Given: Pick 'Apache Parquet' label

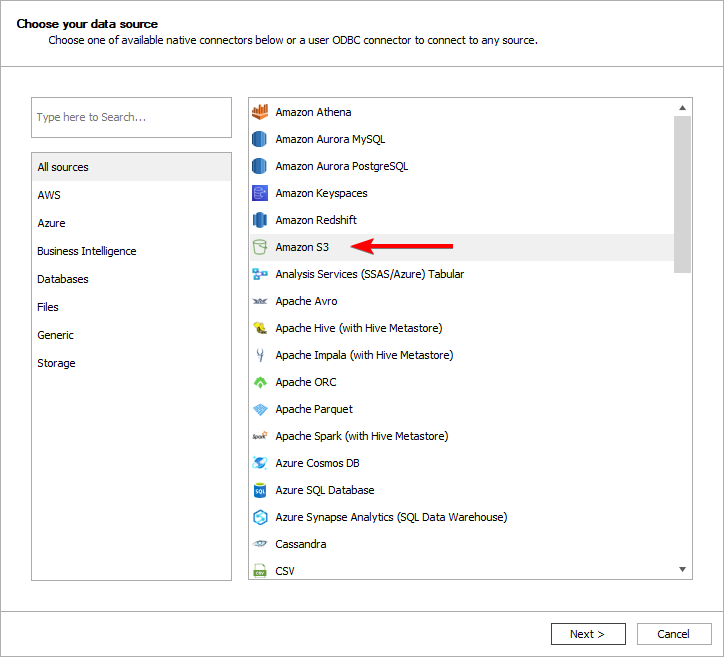Looking at the screenshot, I should coord(314,409).
